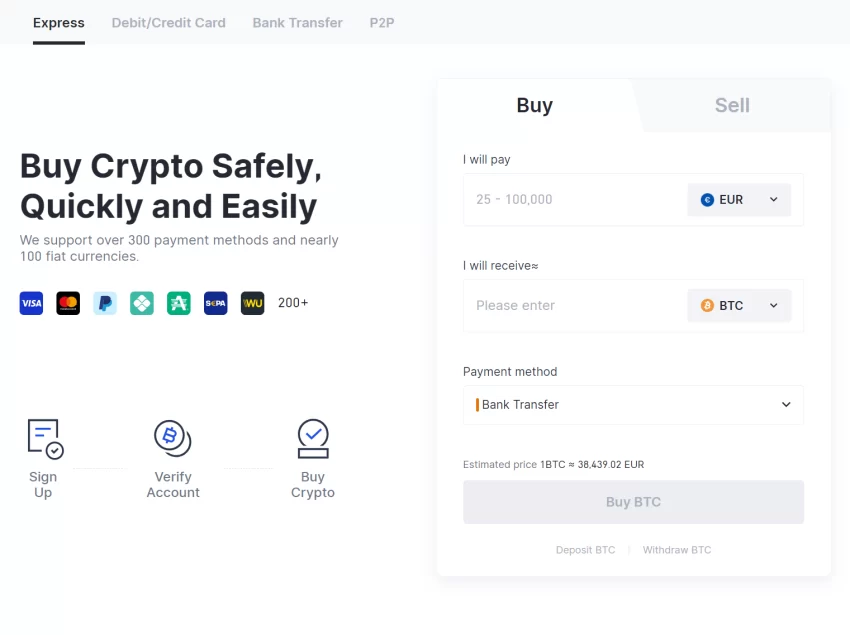Expand the Payment method dropdown
850x635 pixels.
tap(633, 405)
